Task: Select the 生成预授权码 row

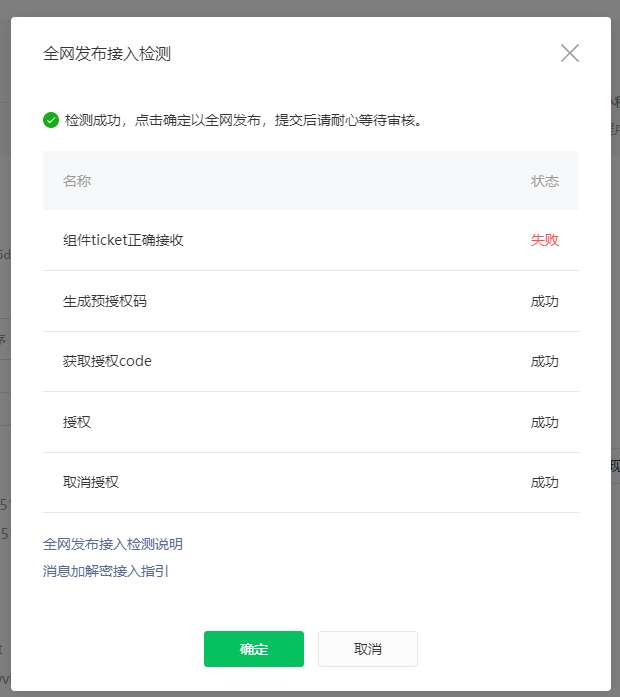Action: point(311,301)
